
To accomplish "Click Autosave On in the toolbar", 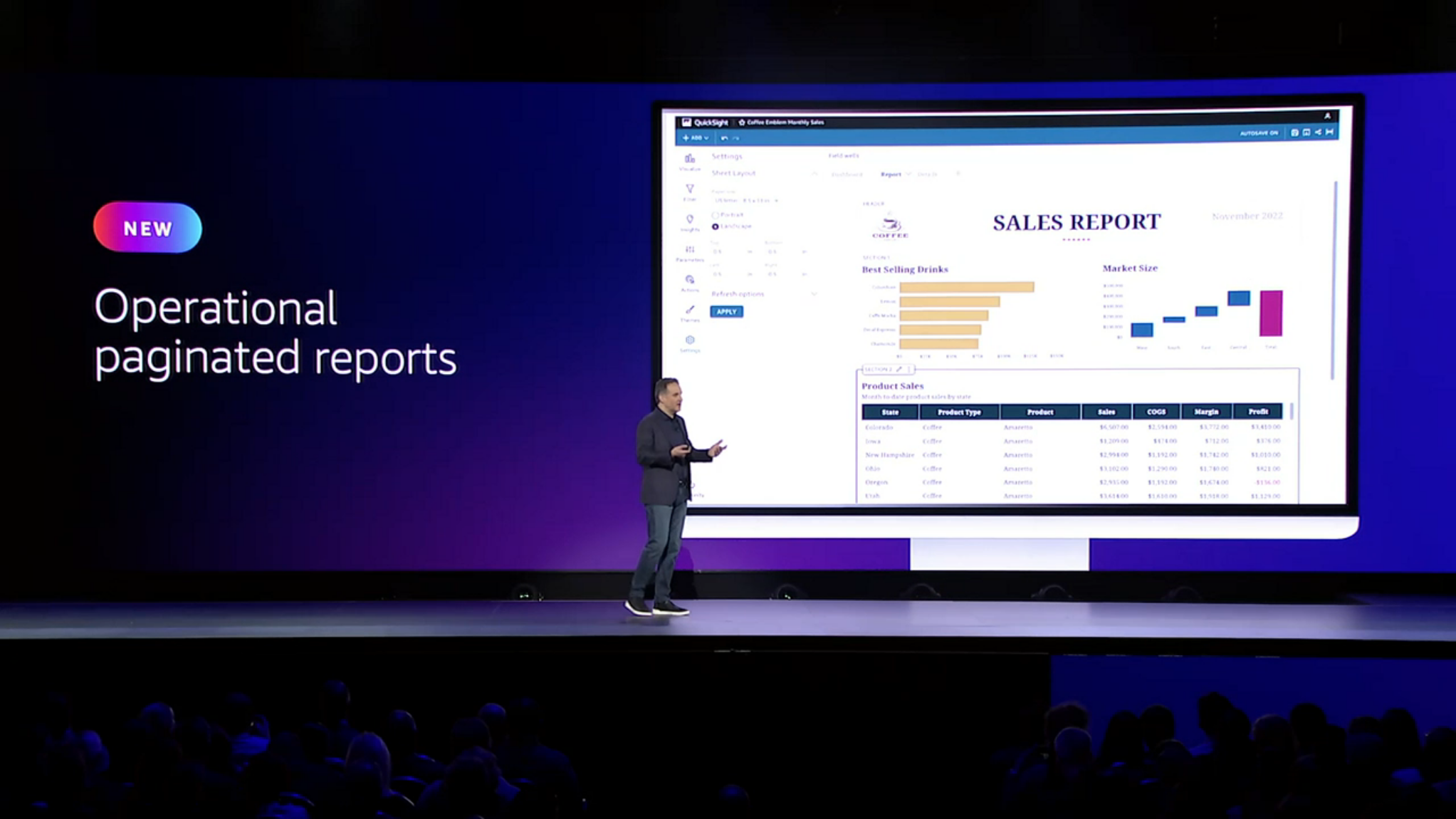I will point(1259,133).
